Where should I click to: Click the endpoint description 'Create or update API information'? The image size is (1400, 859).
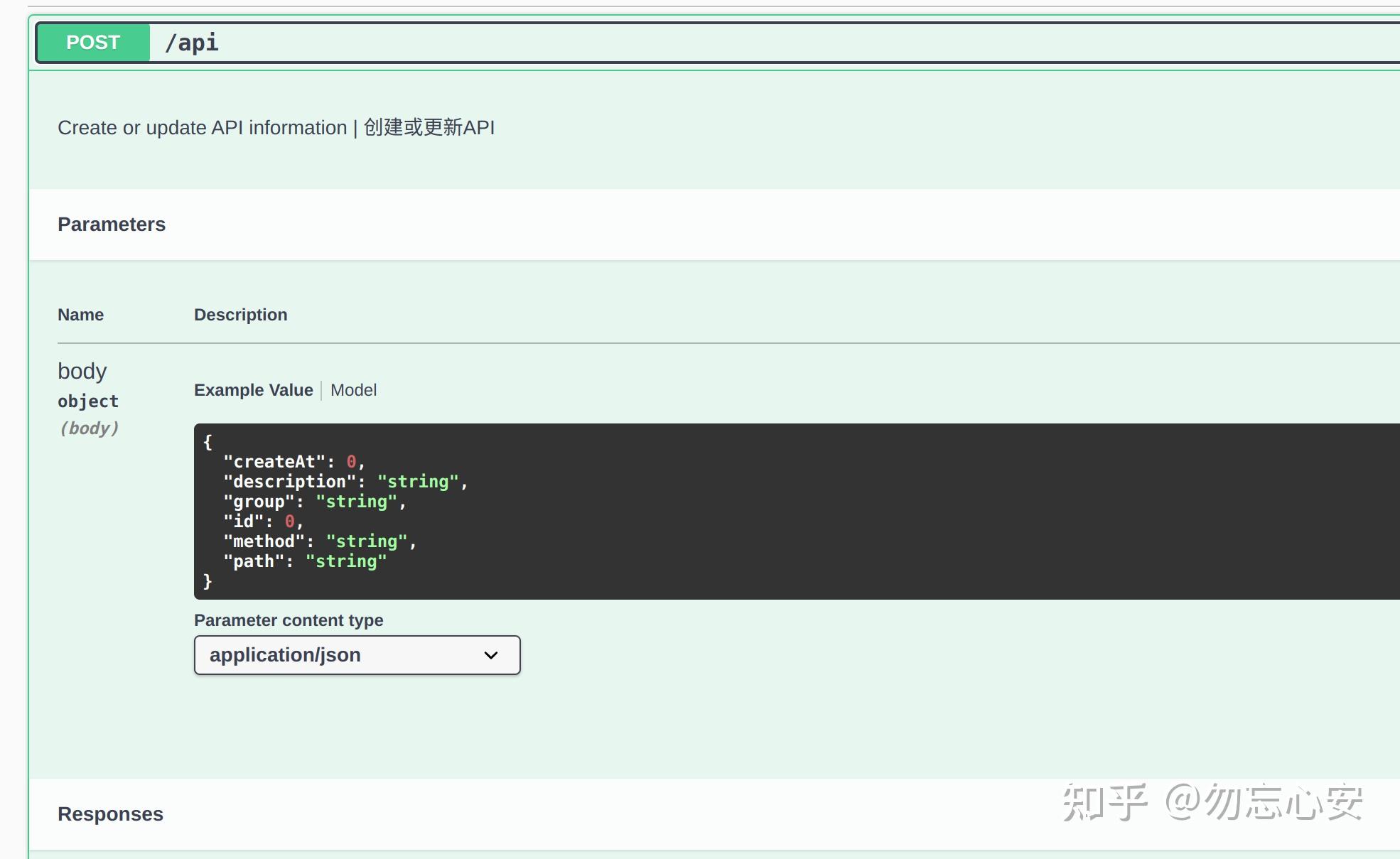point(205,127)
